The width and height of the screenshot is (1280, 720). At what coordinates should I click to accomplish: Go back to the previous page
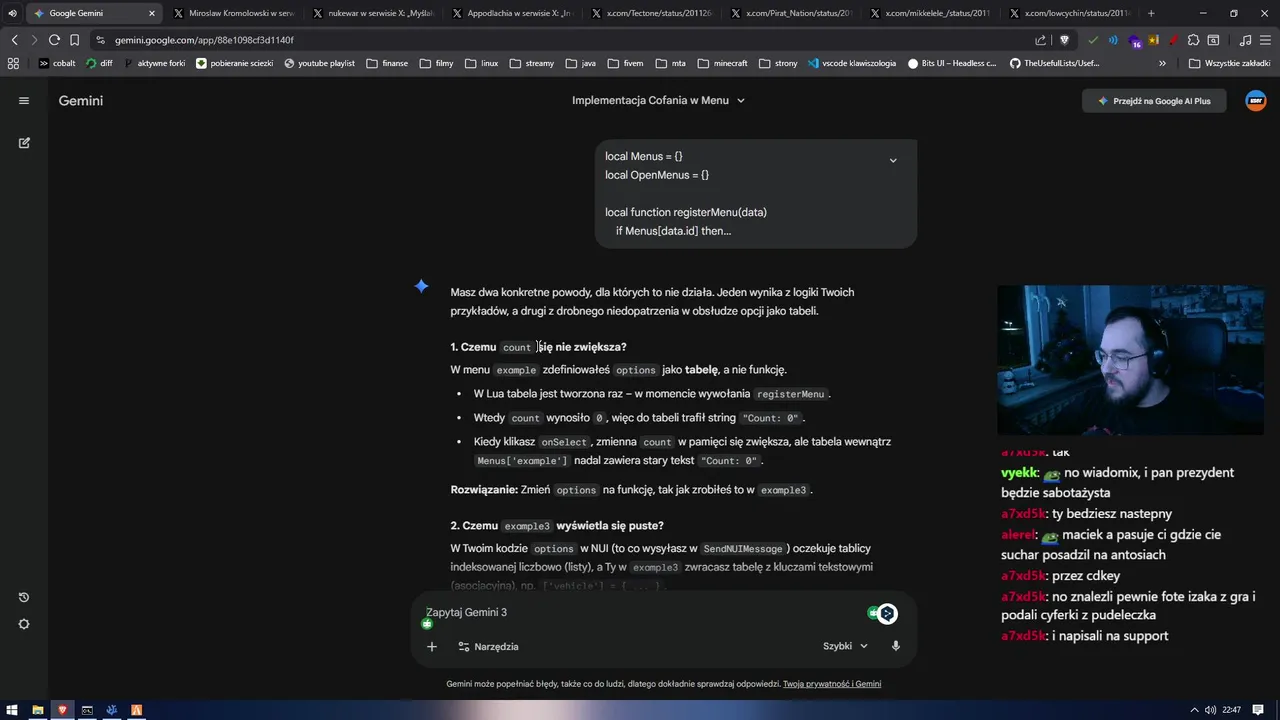(x=14, y=40)
